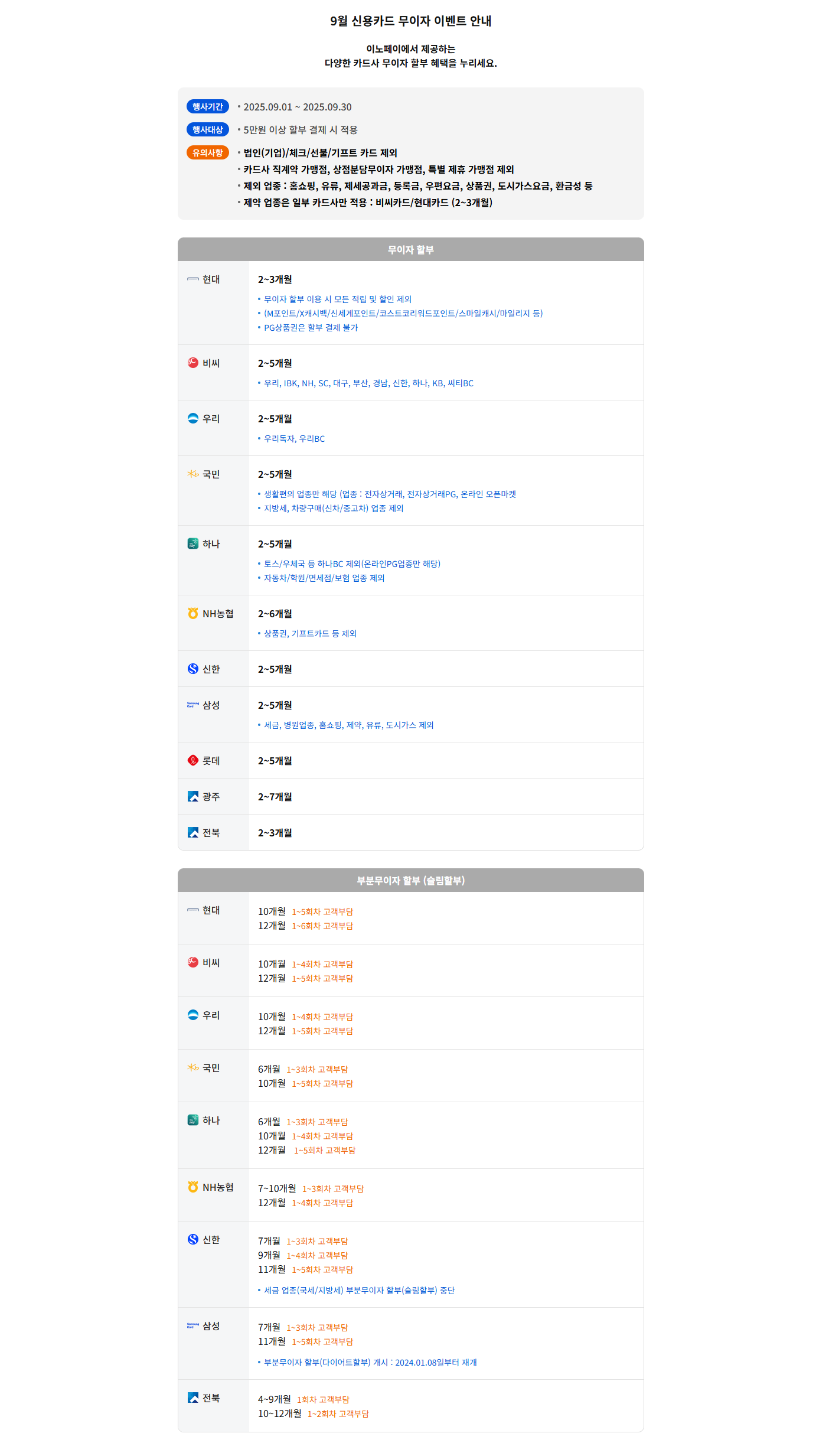The width and height of the screenshot is (816, 1456).
Task: Click the note PG상품권은 할부 결제 불가
Action: coord(311,328)
